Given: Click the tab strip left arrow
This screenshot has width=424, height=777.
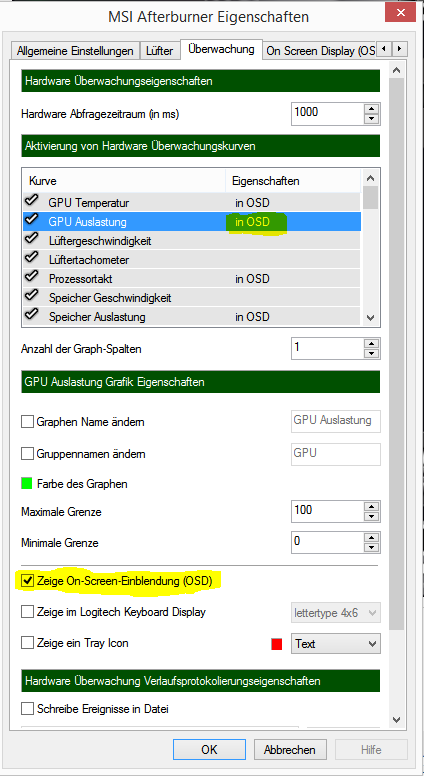Looking at the screenshot, I should [x=385, y=49].
